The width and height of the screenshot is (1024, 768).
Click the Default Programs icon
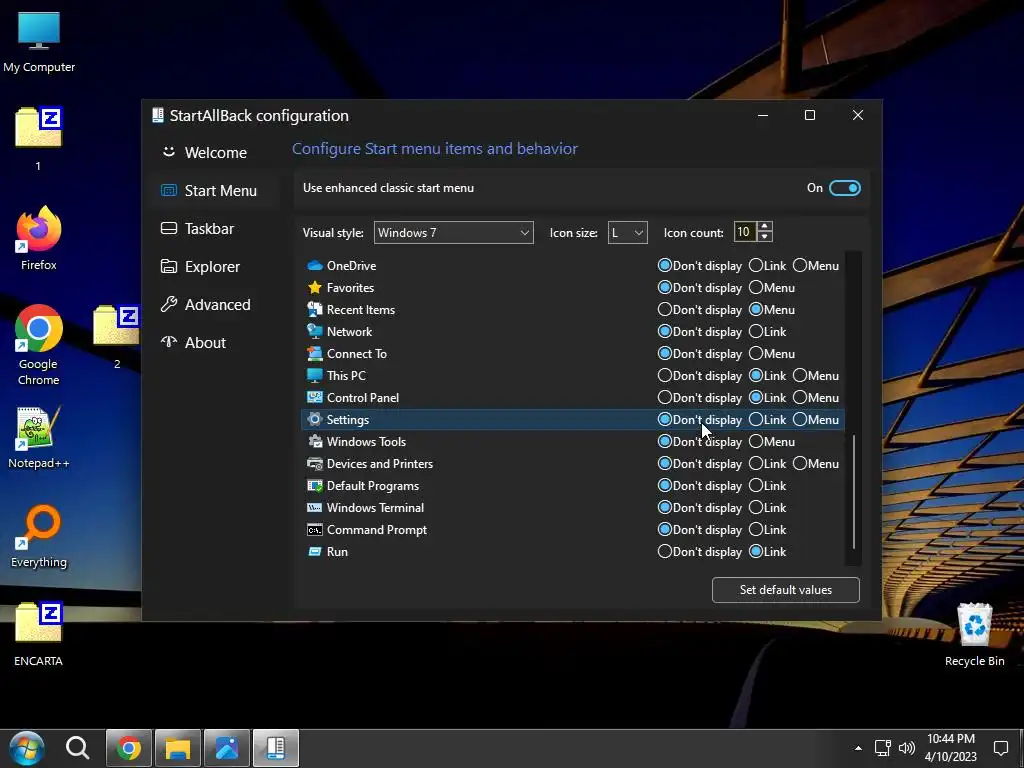point(315,486)
